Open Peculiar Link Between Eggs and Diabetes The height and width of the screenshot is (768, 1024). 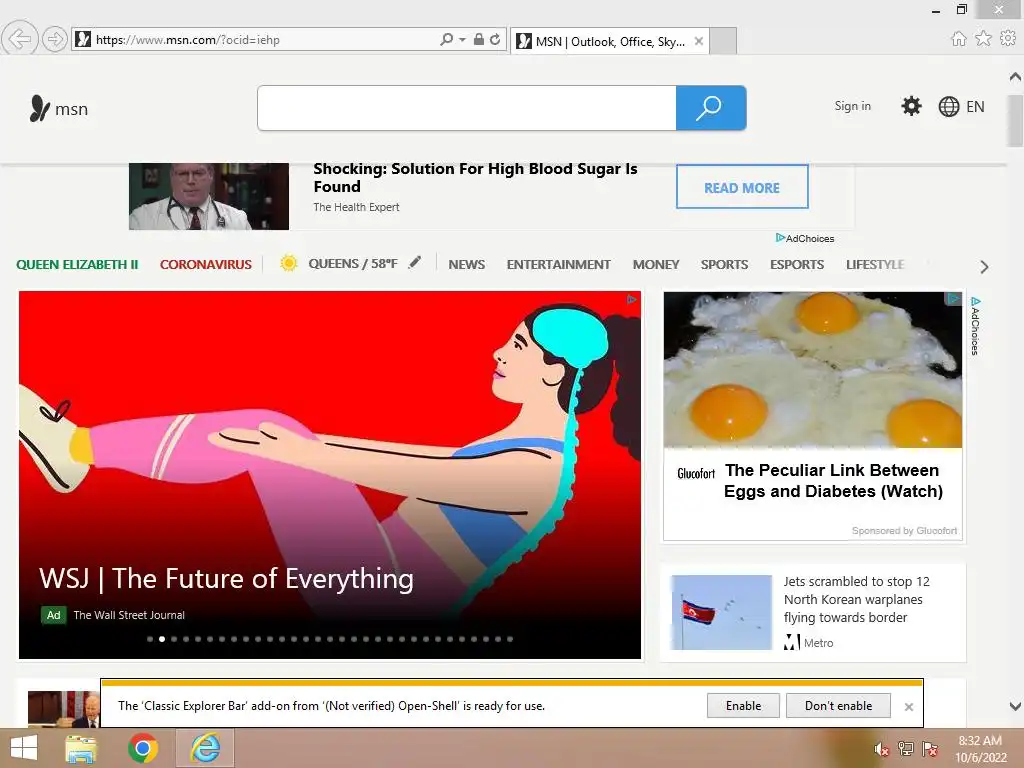(833, 481)
